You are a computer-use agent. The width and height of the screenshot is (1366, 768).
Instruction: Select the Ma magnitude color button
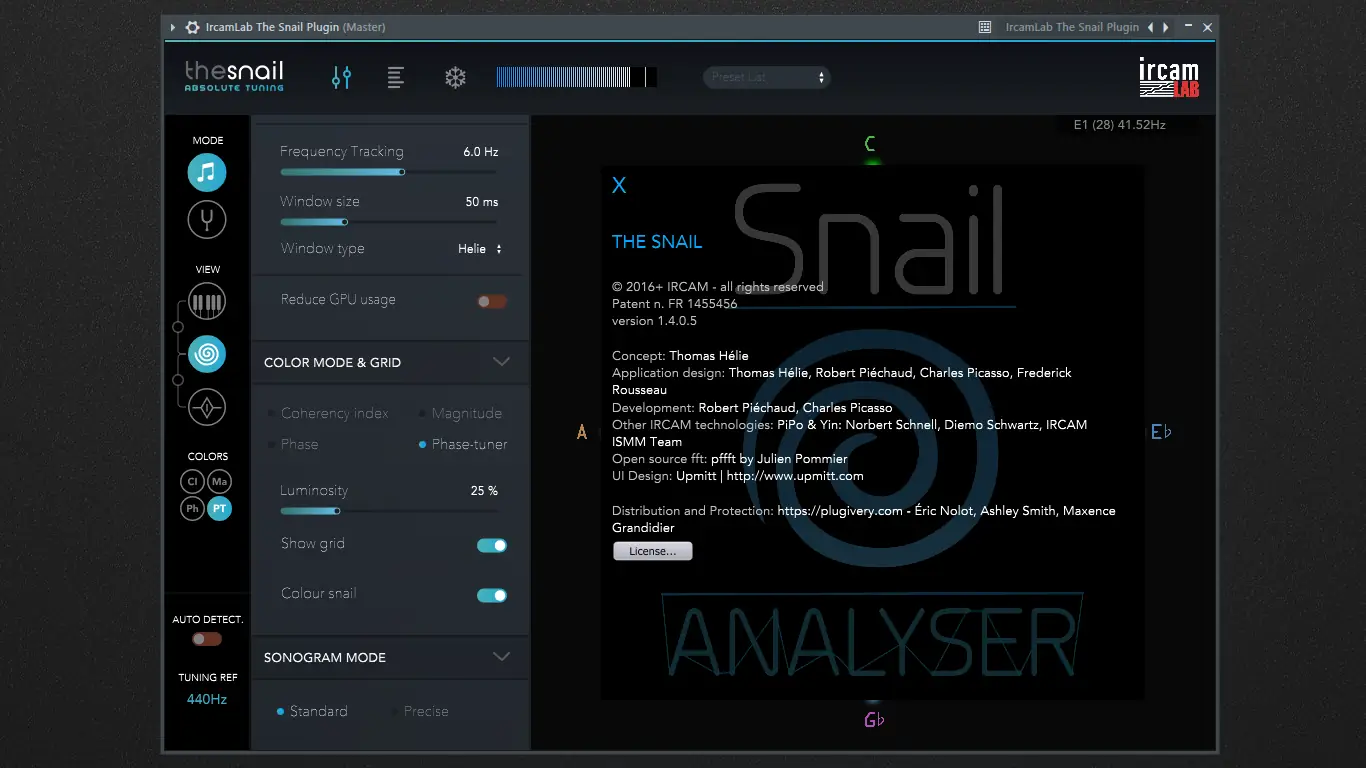click(220, 482)
